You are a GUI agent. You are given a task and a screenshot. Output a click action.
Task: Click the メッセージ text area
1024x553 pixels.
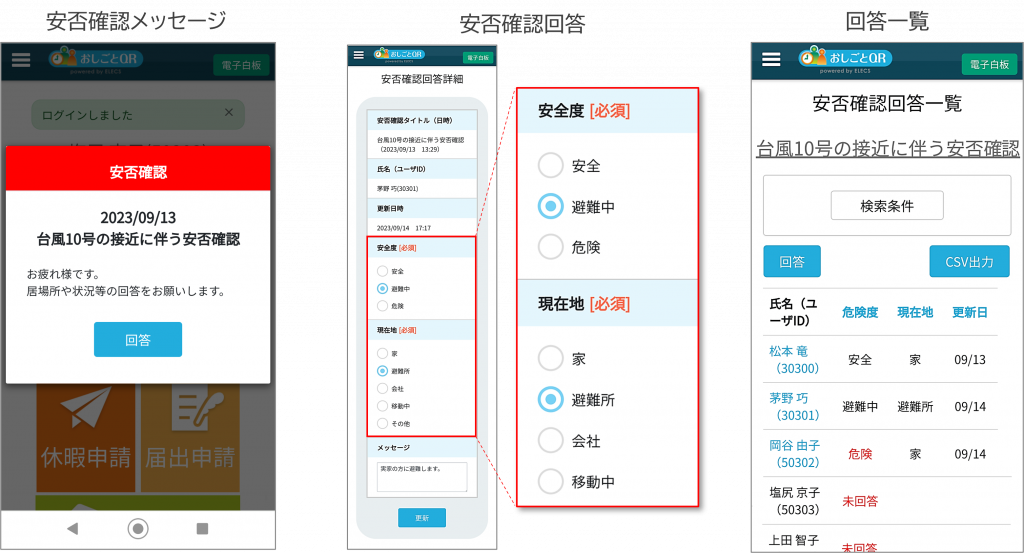[422, 477]
